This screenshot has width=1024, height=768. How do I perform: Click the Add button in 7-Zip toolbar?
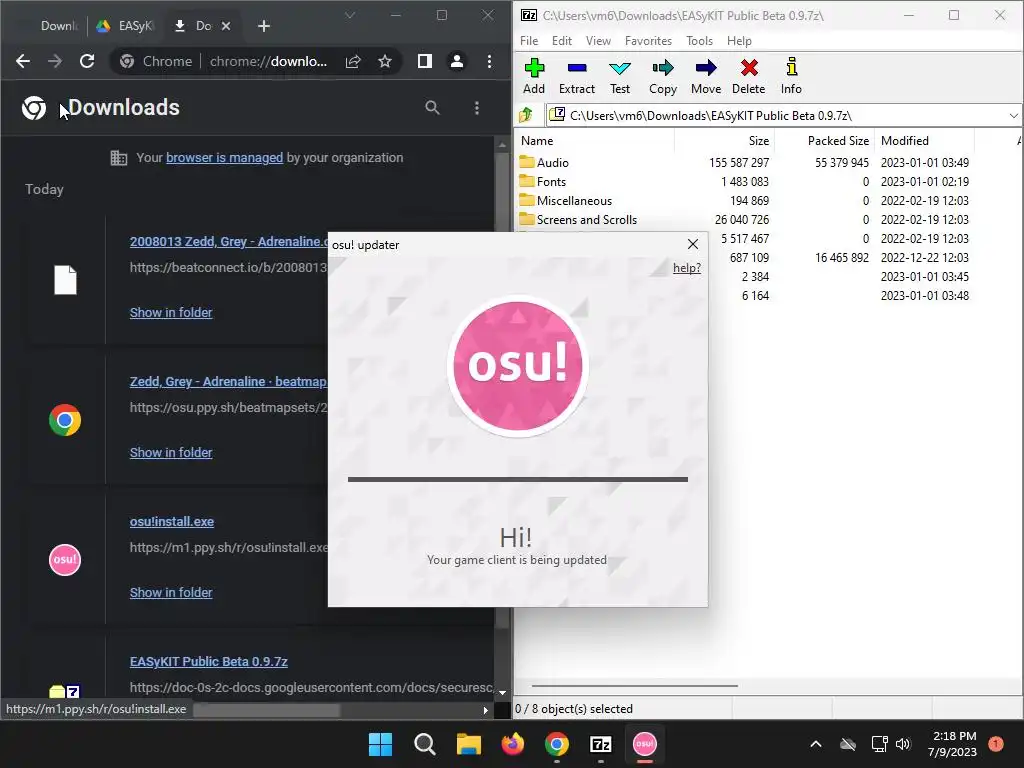click(534, 76)
